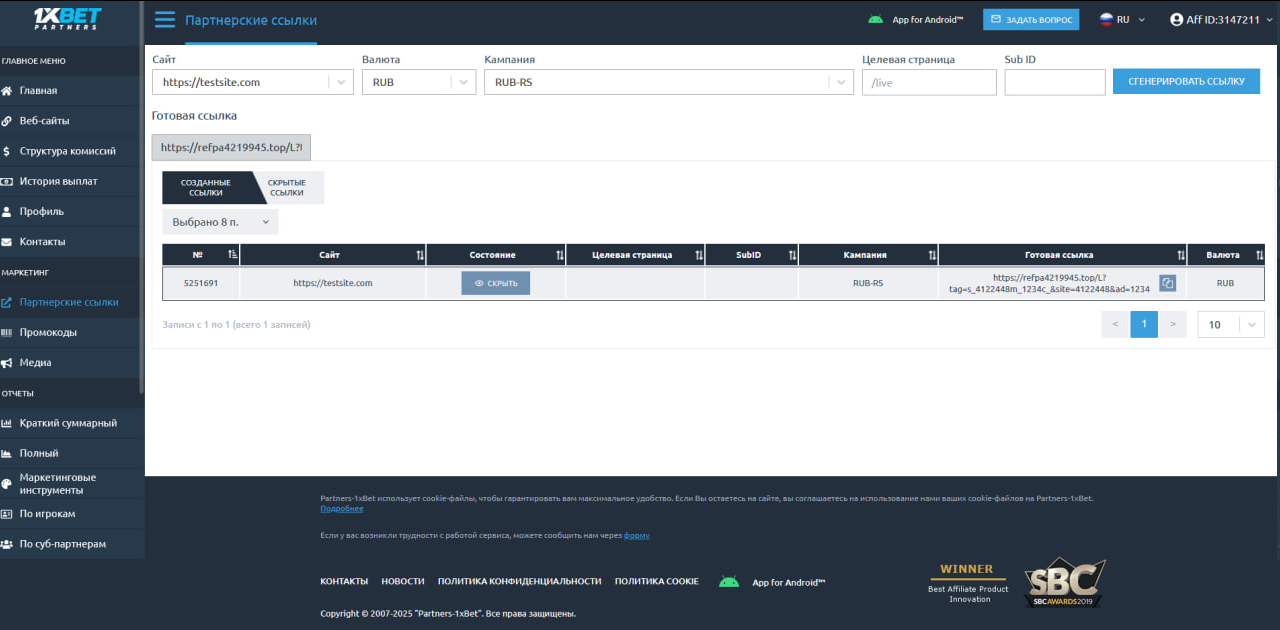This screenshot has width=1280, height=630.
Task: Click the Sub ID input field
Action: [x=1054, y=82]
